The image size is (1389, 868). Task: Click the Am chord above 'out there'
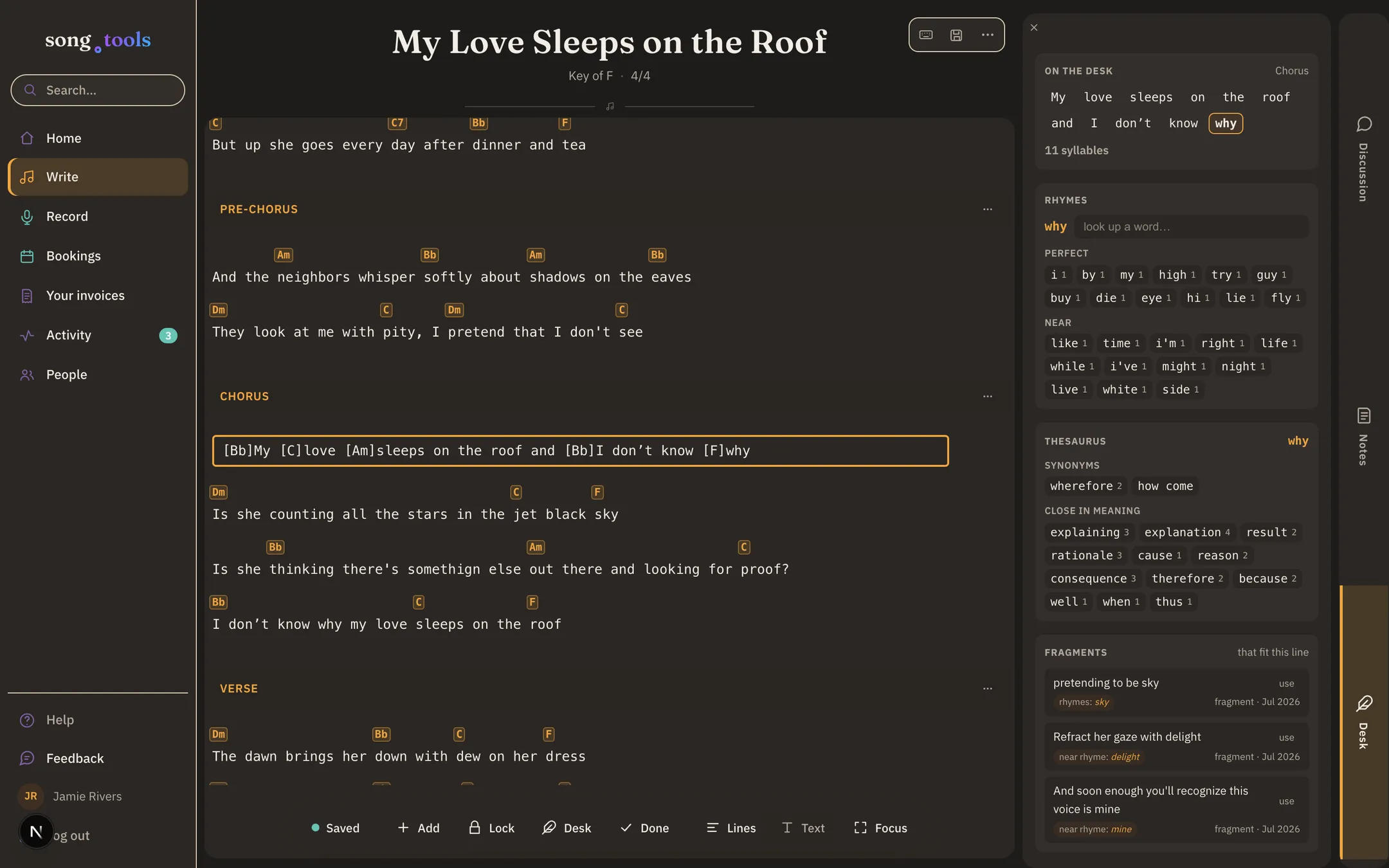coord(536,547)
